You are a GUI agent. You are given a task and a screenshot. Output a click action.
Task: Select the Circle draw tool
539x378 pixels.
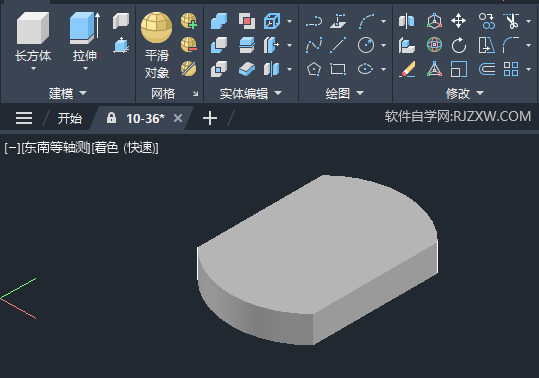(x=366, y=45)
